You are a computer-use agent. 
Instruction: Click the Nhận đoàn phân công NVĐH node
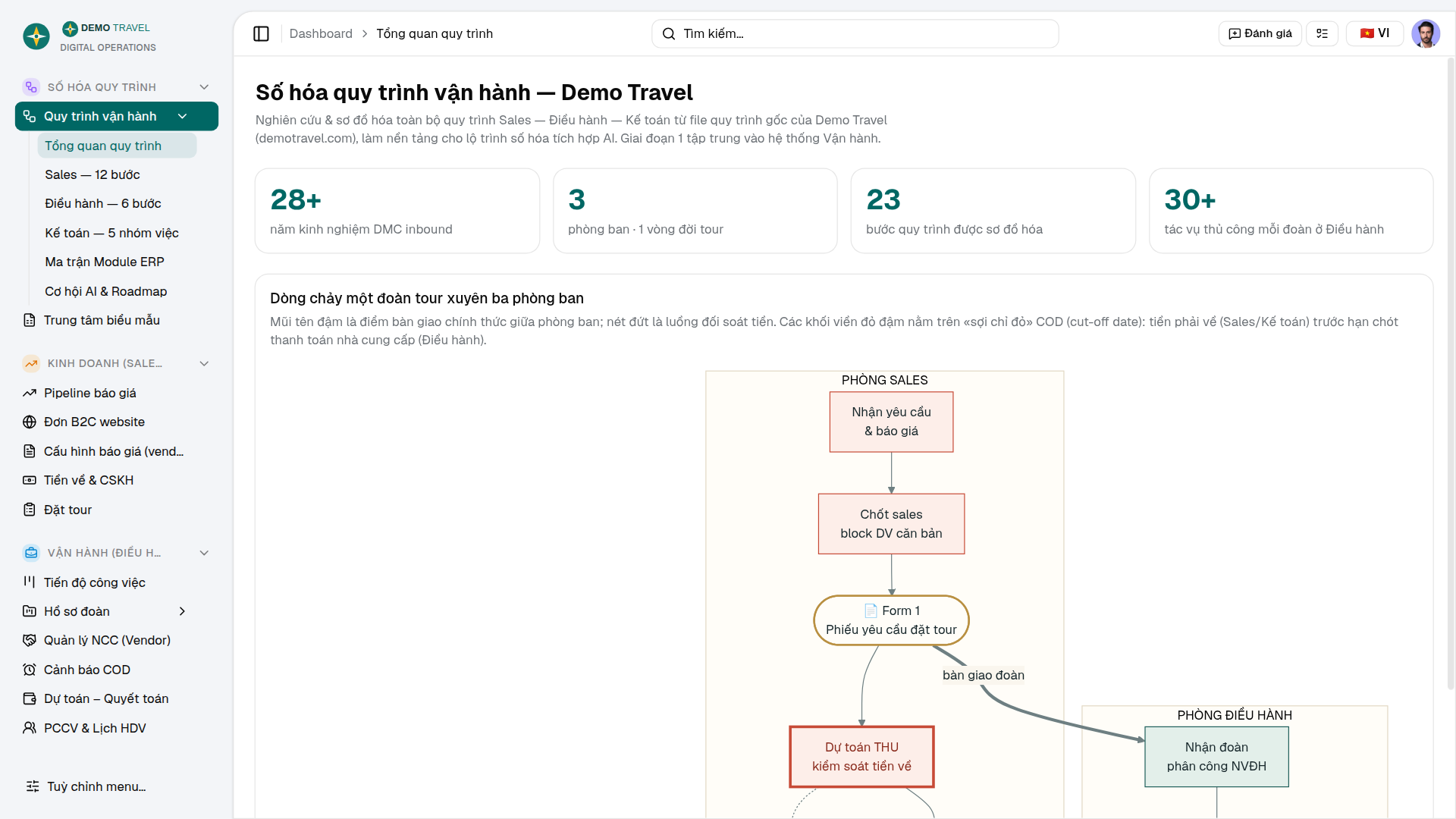click(1216, 757)
